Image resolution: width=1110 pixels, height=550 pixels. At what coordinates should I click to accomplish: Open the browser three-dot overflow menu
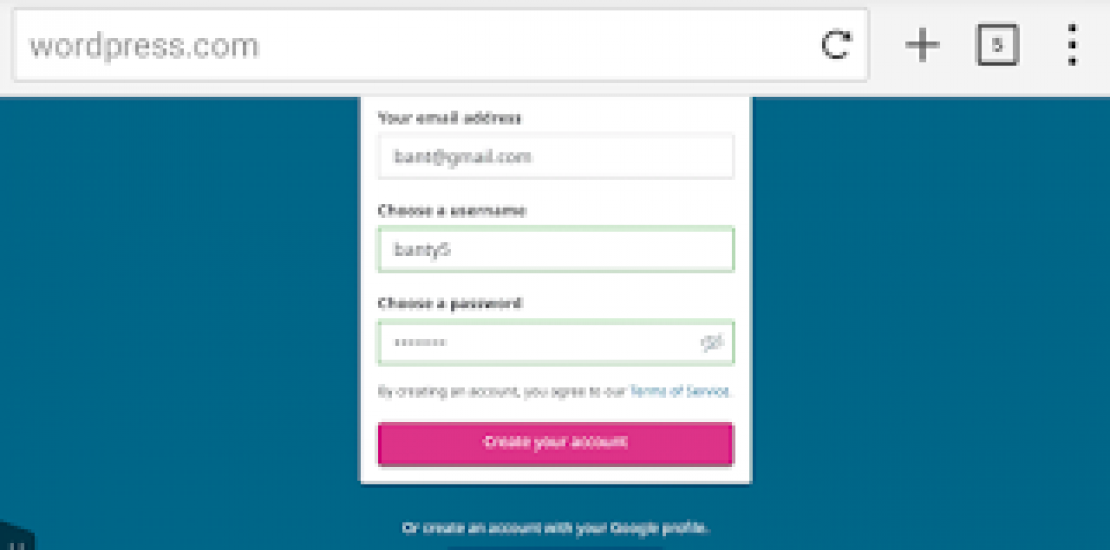click(1072, 45)
